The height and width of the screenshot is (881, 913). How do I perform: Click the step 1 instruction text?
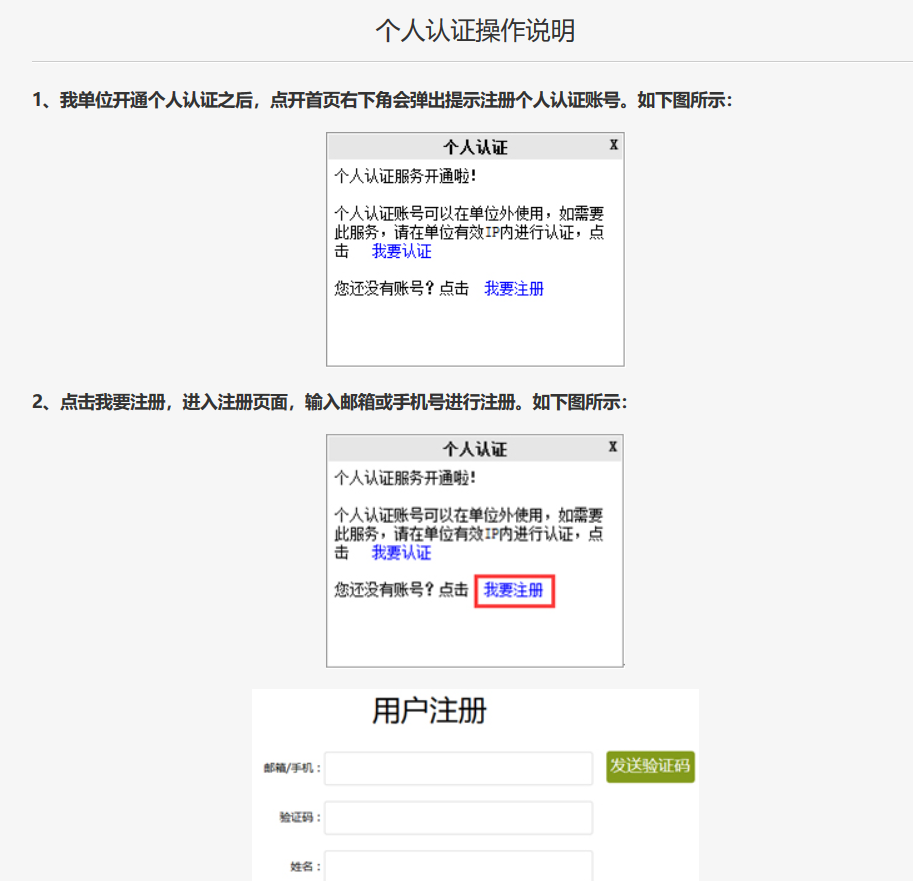pos(382,101)
